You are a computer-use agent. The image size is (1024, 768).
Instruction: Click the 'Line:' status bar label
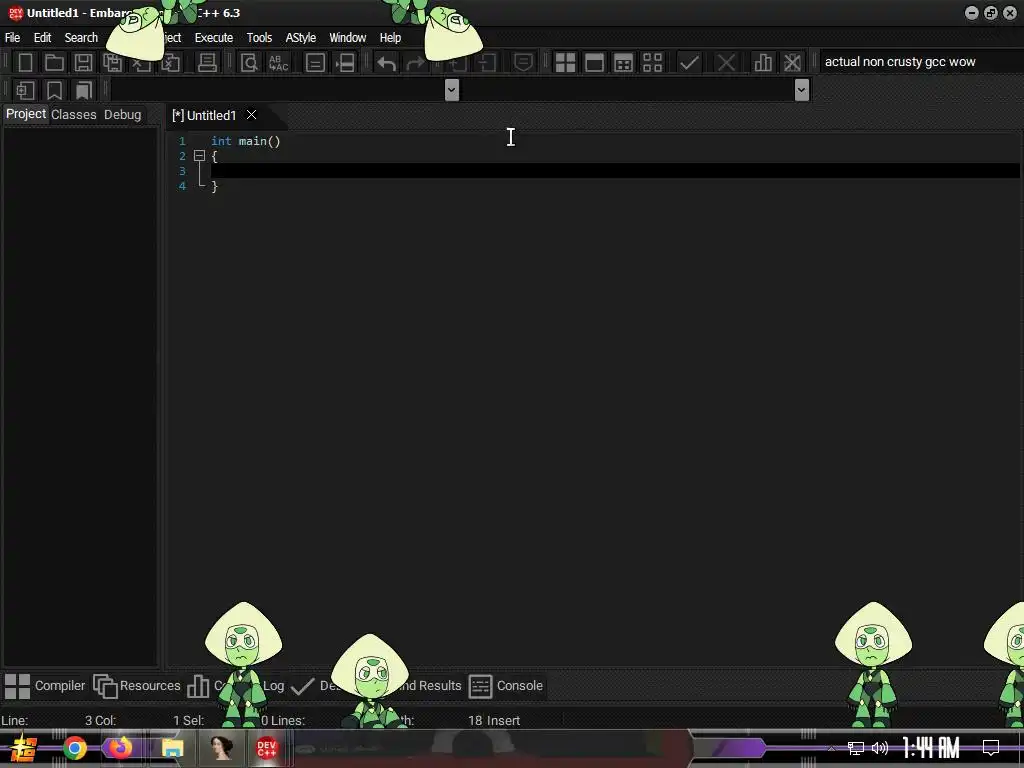[14, 721]
